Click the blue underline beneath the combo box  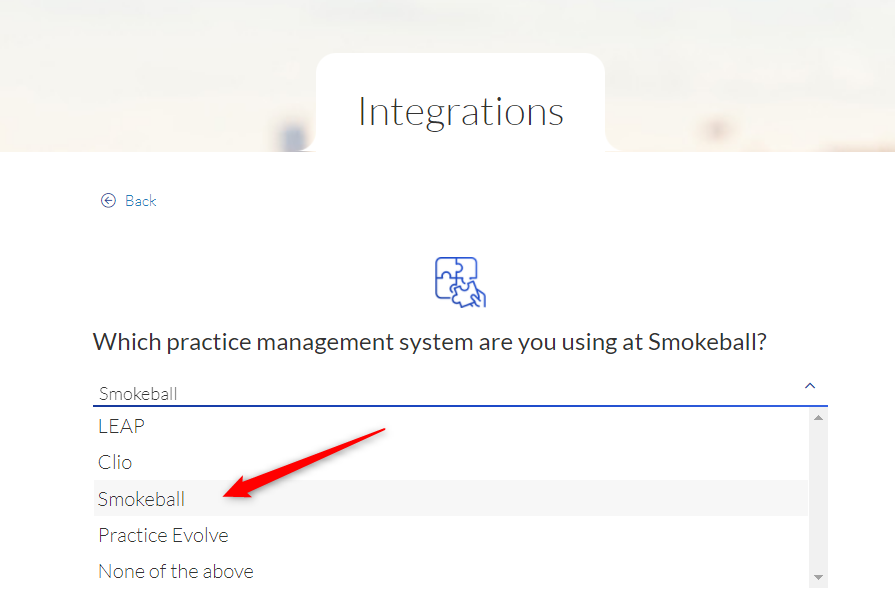(x=460, y=406)
